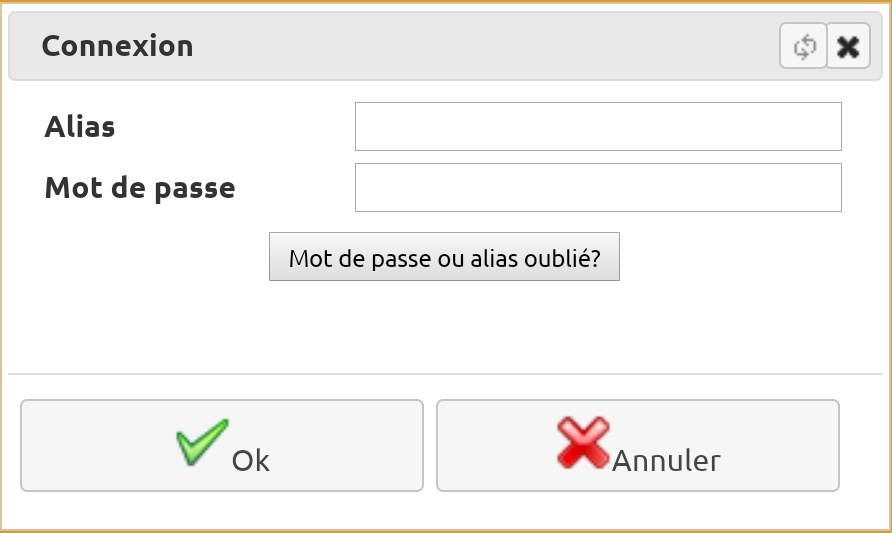Click the Connexion dialog title text
The height and width of the screenshot is (533, 892).
pos(117,46)
